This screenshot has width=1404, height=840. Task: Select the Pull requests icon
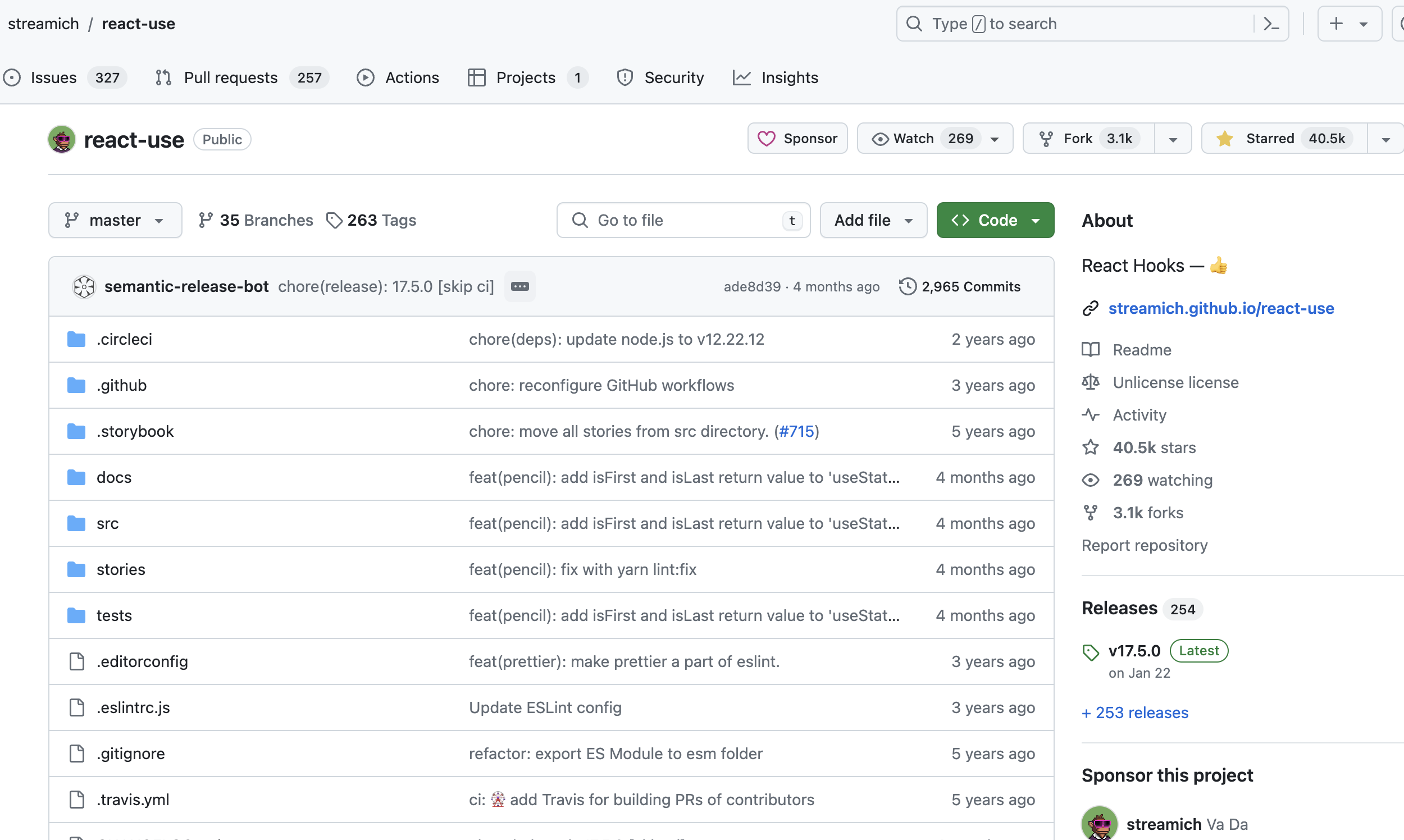click(163, 77)
